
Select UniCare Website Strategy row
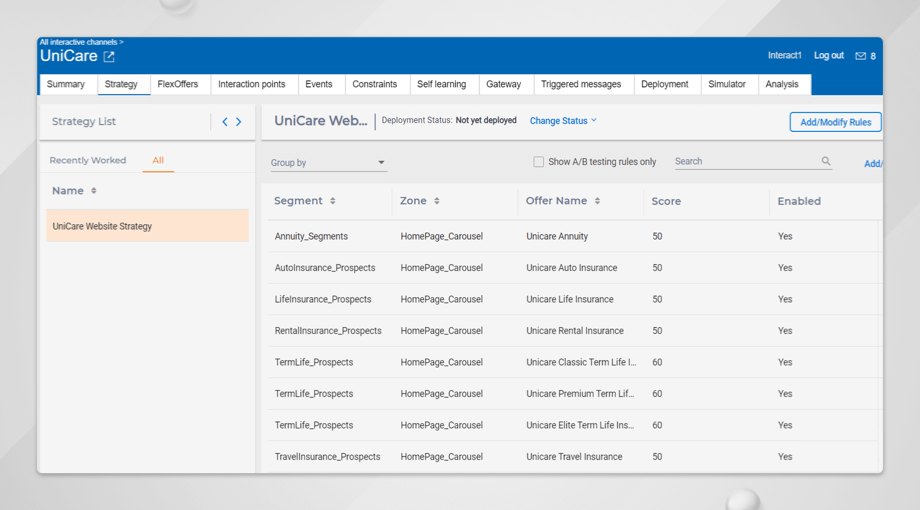click(x=147, y=226)
